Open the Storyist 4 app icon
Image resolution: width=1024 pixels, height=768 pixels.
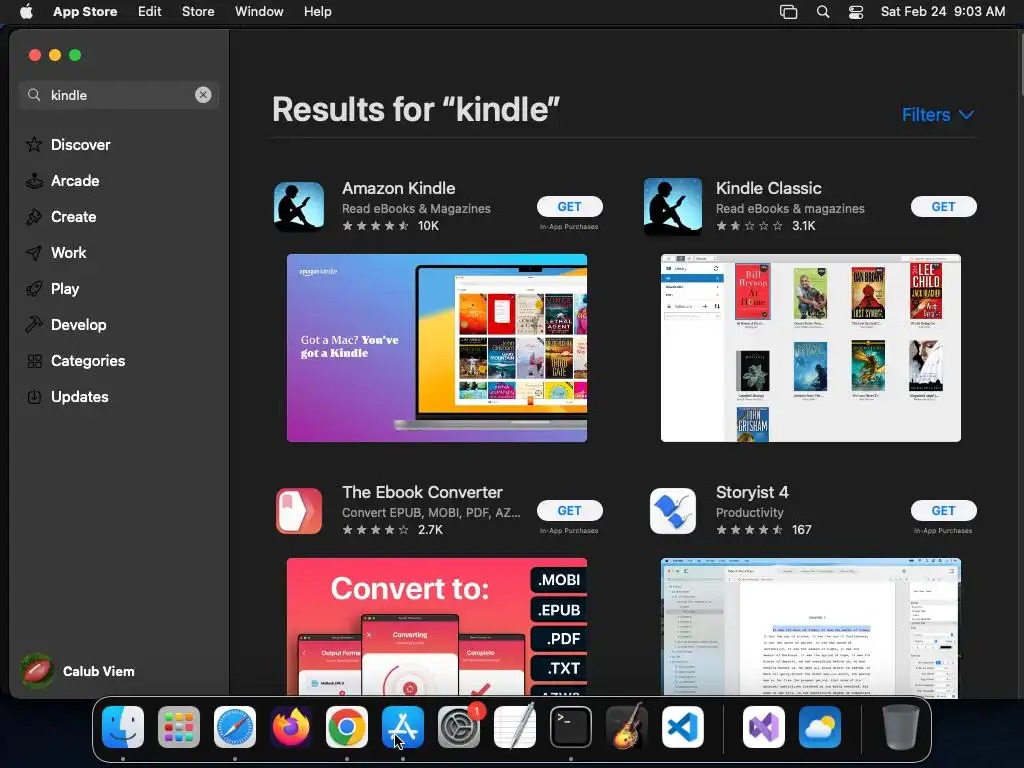(673, 511)
